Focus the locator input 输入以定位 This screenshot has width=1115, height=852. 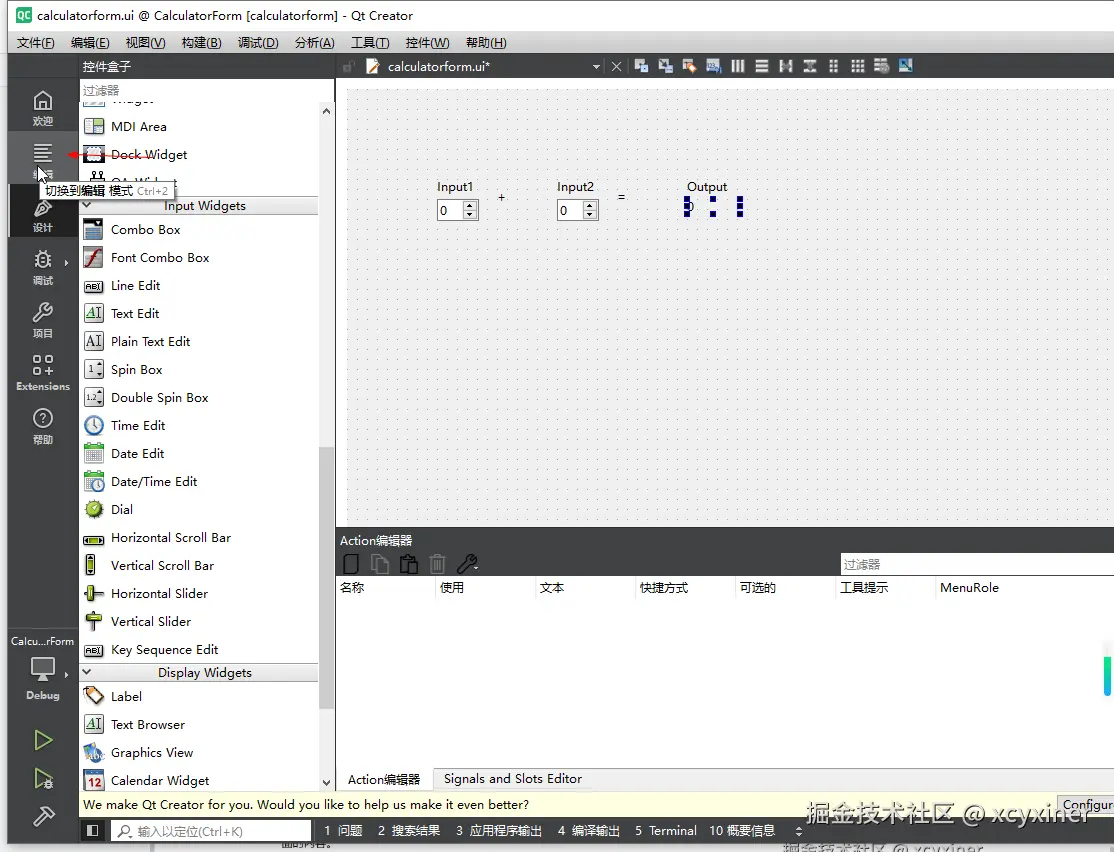pos(211,831)
